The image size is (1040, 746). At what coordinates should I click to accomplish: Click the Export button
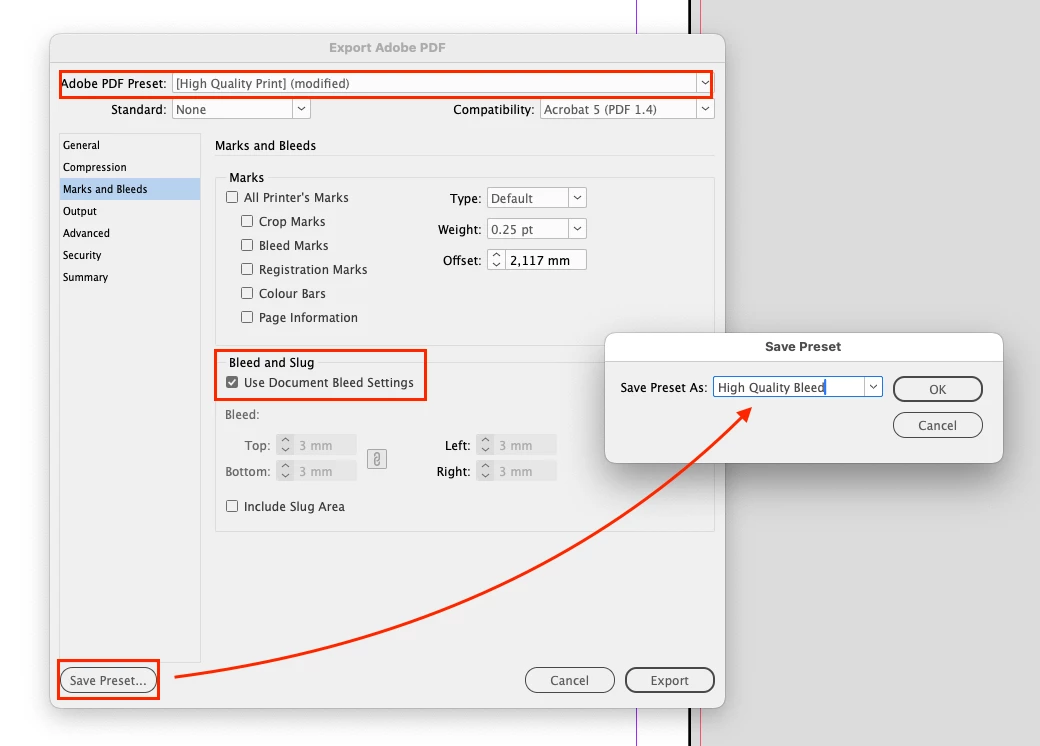(669, 680)
